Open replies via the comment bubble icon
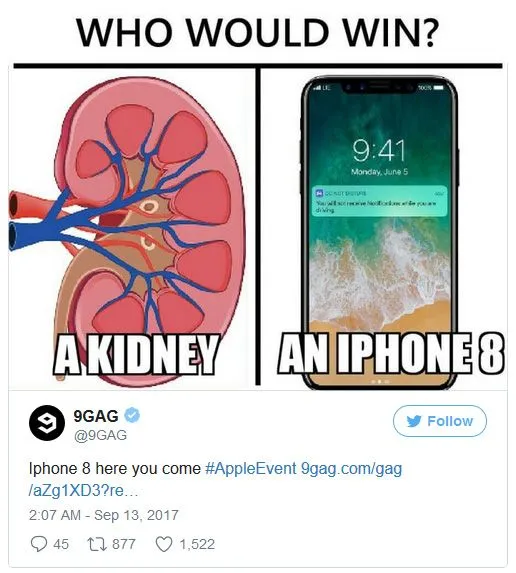Screen dimensions: 516x573 point(39,544)
